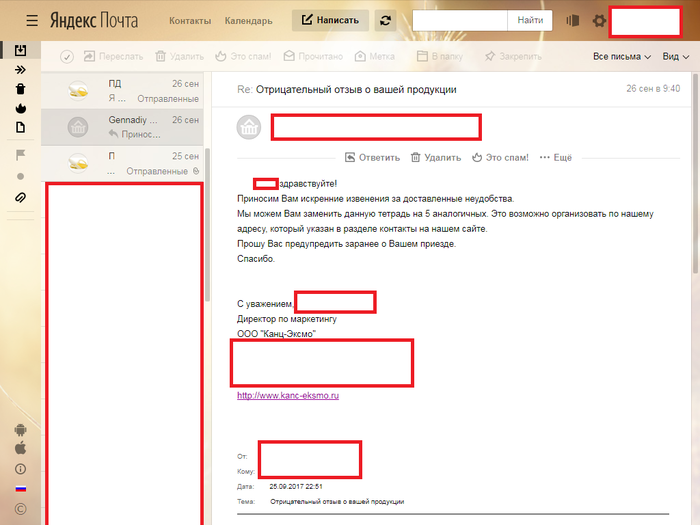Open the hamburger menu beside Яндекс Почта
Screen dimensions: 700x525
[33, 20]
